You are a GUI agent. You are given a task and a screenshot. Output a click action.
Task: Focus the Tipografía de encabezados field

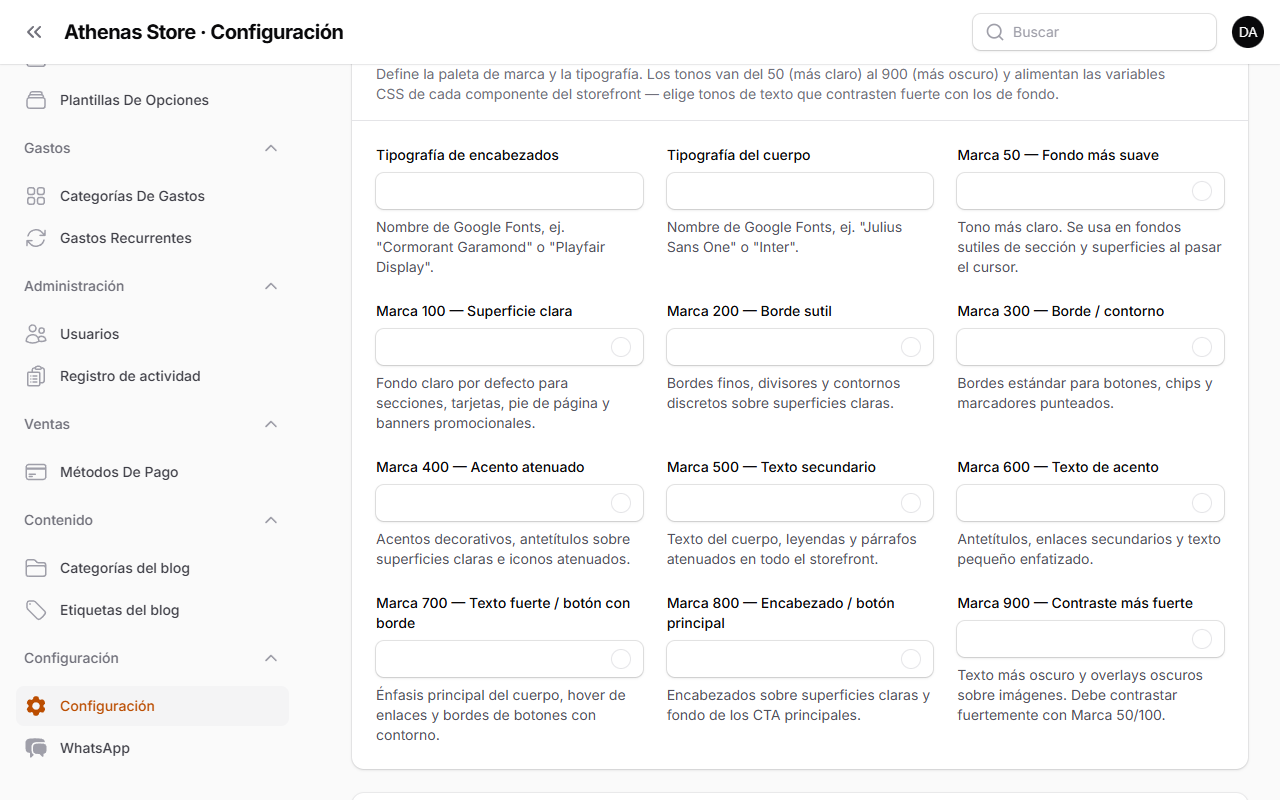[x=509, y=191]
